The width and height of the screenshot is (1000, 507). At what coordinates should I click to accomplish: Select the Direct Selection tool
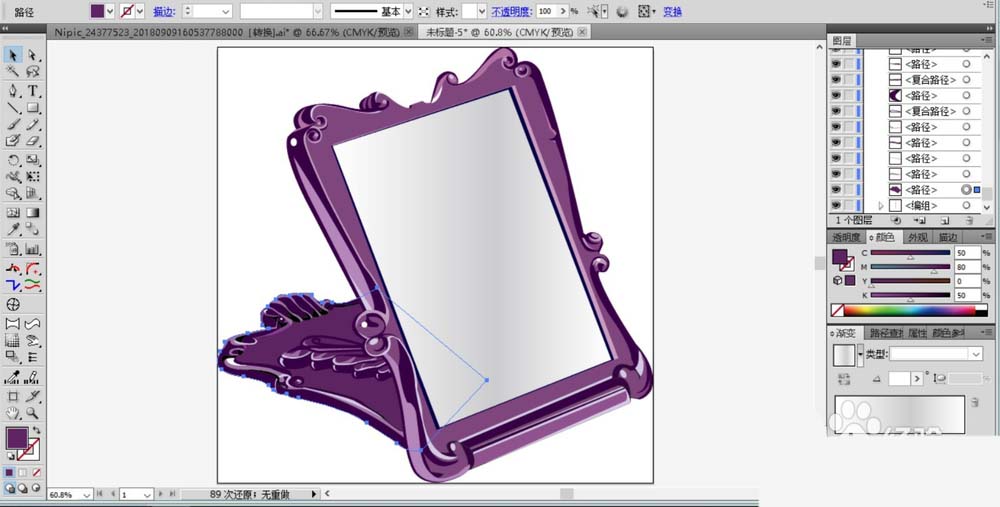[33, 55]
